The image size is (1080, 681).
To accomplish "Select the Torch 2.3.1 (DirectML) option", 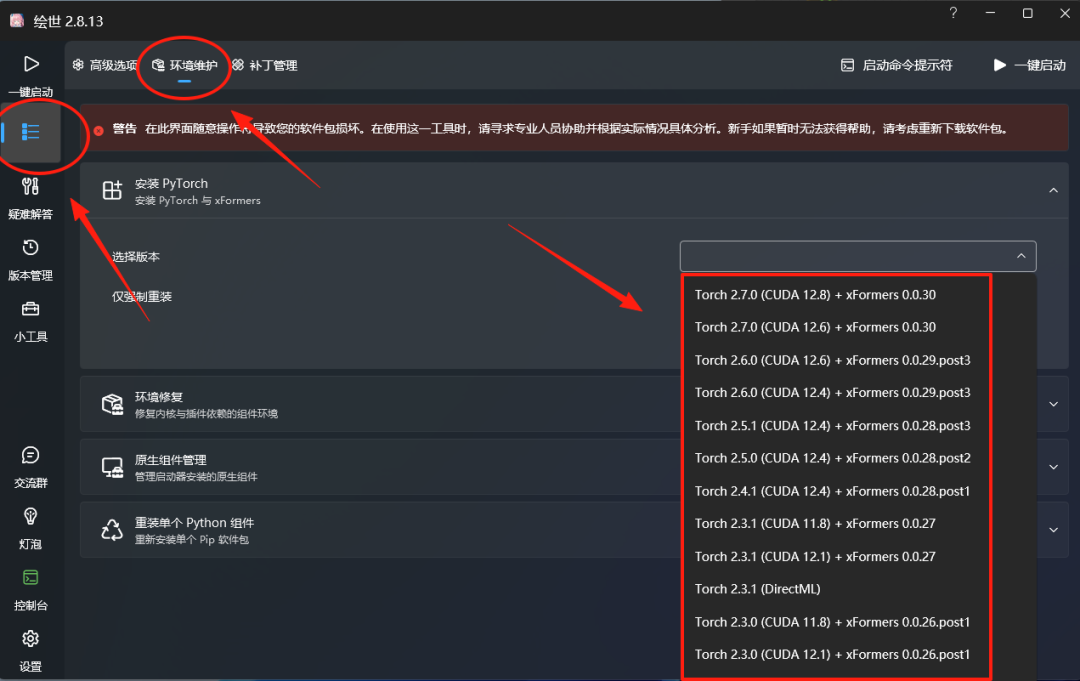I will click(757, 589).
